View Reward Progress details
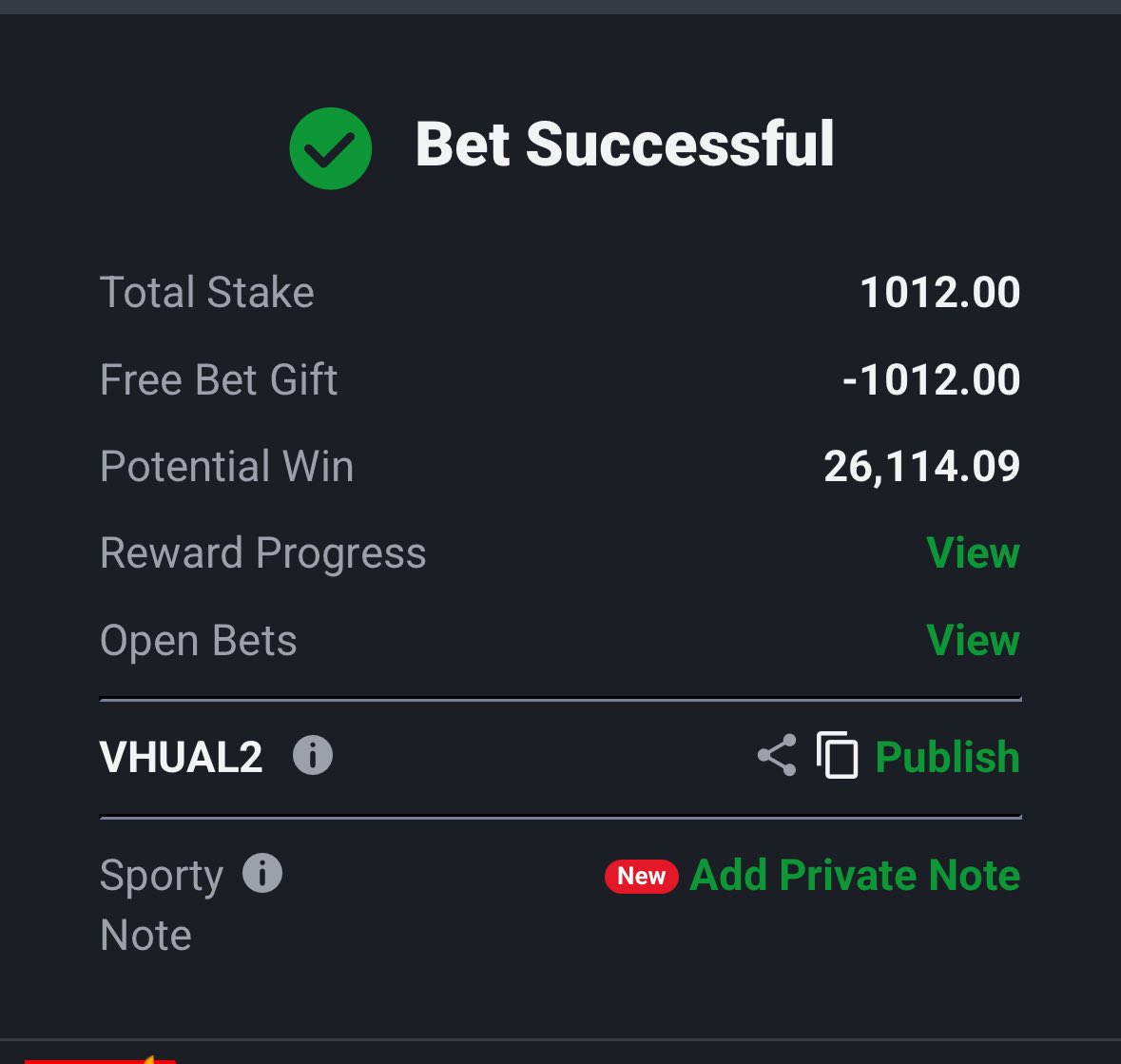The image size is (1121, 1064). [x=973, y=552]
